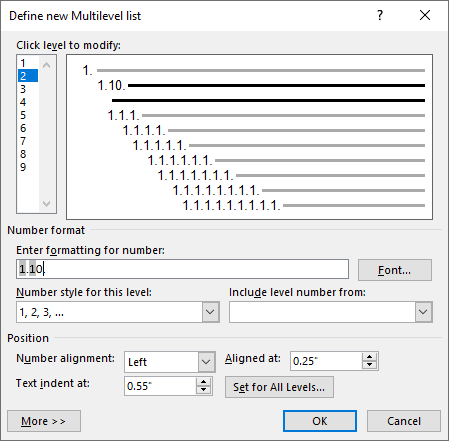Expand options with the More button
Viewport: 449px width, 441px height.
click(x=44, y=421)
